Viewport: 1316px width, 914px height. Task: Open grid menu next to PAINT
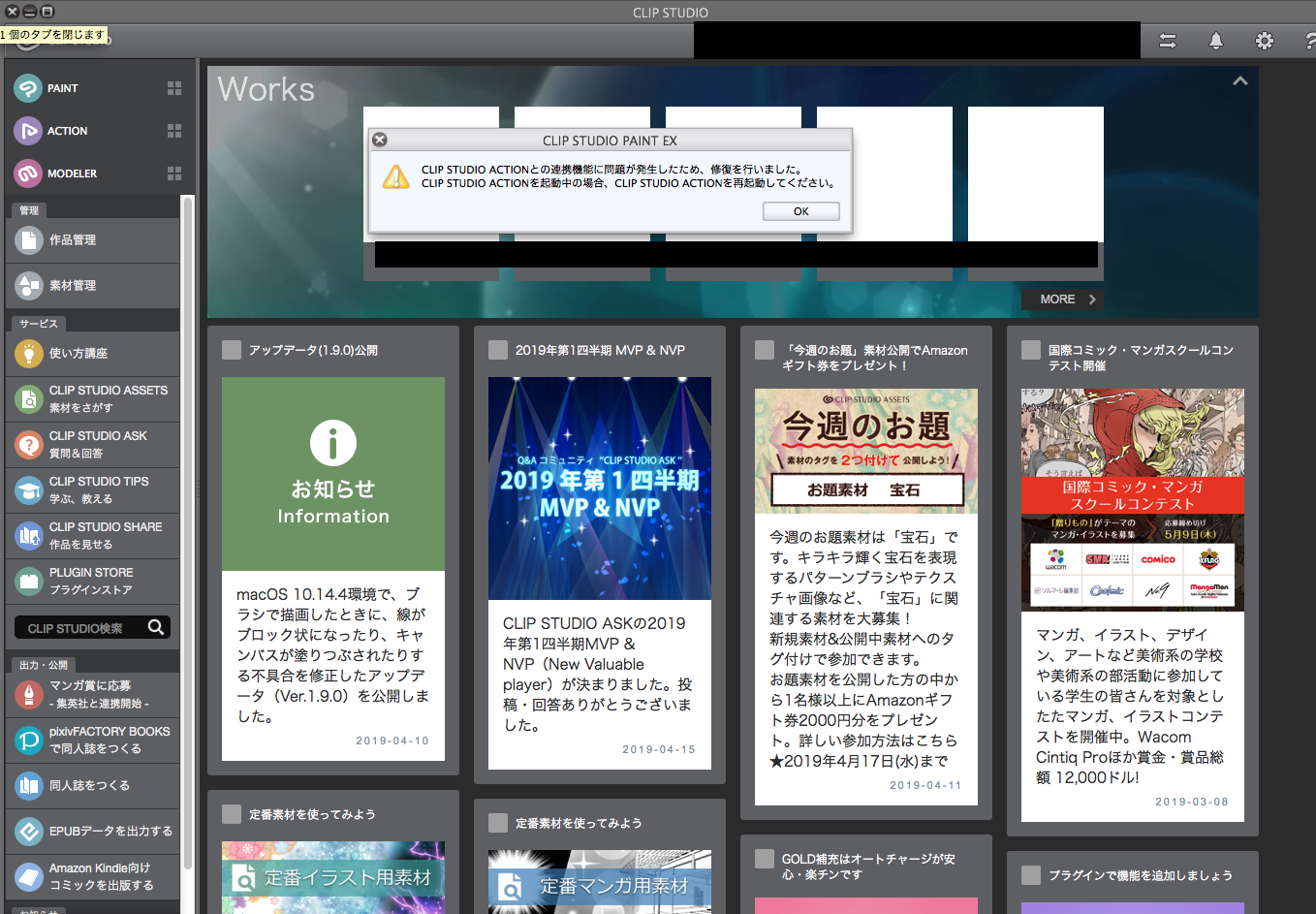click(x=174, y=88)
